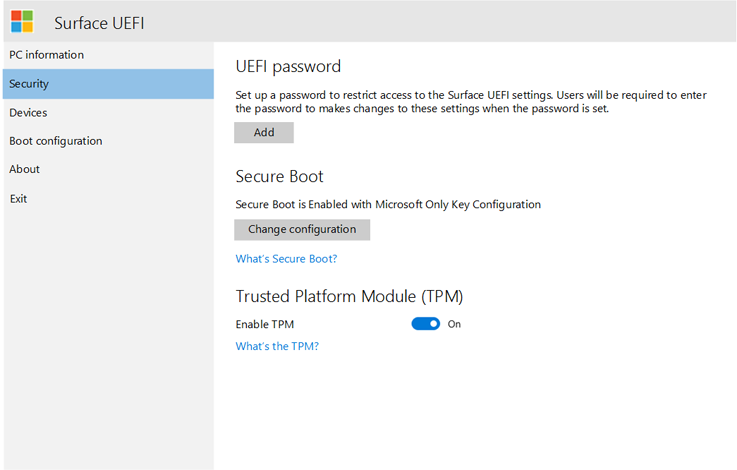Show the About page
The width and height of the screenshot is (737, 470).
point(25,170)
